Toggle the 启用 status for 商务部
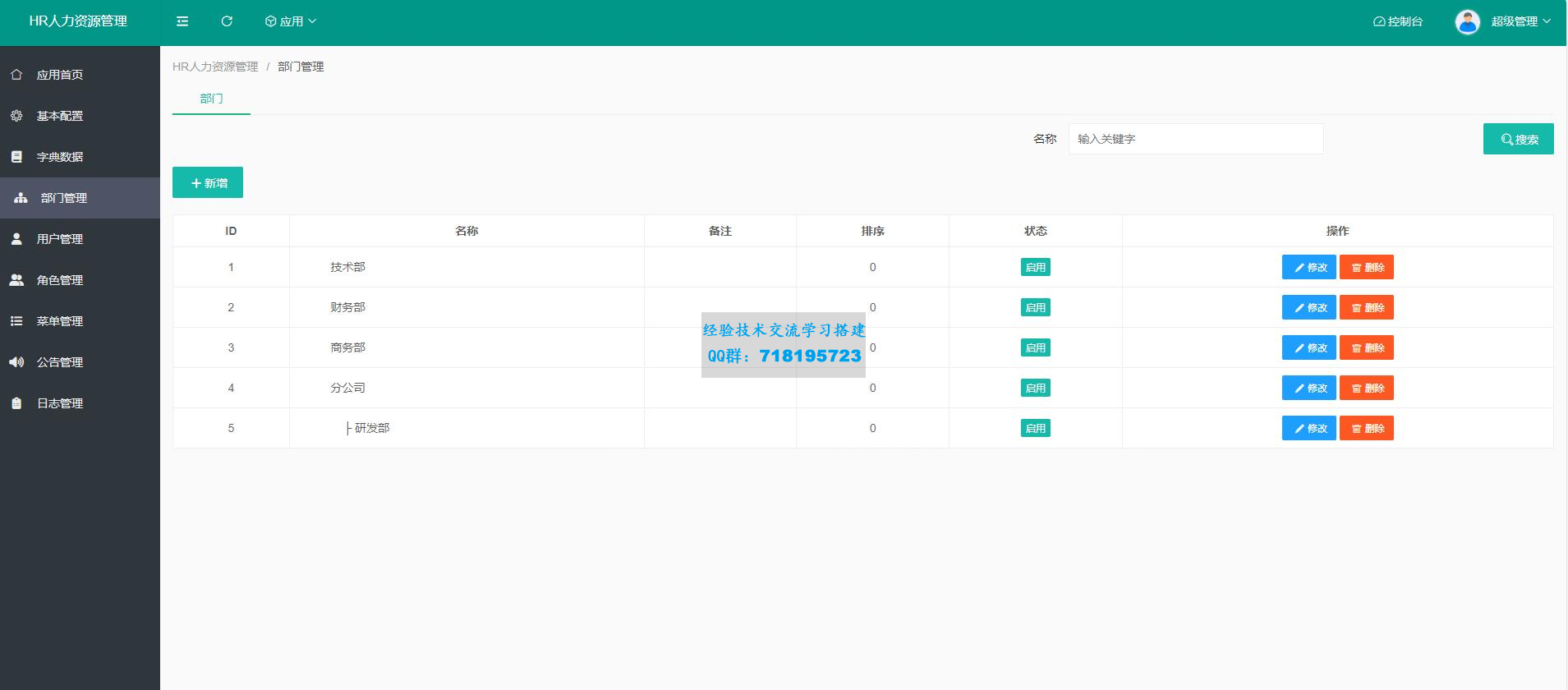This screenshot has height=690, width=1568. pyautogui.click(x=1035, y=347)
